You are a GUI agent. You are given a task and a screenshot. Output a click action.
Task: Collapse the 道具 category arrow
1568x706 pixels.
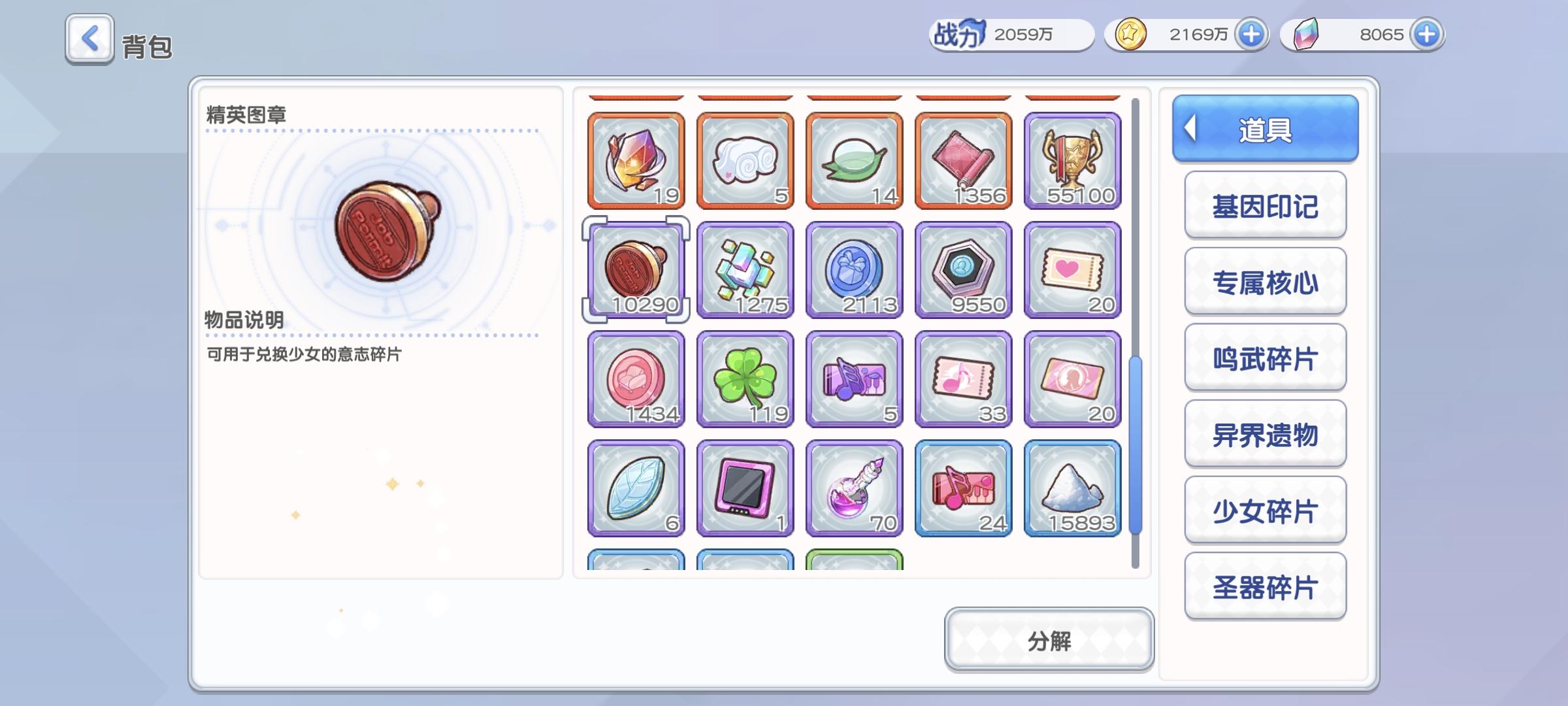coord(1190,127)
